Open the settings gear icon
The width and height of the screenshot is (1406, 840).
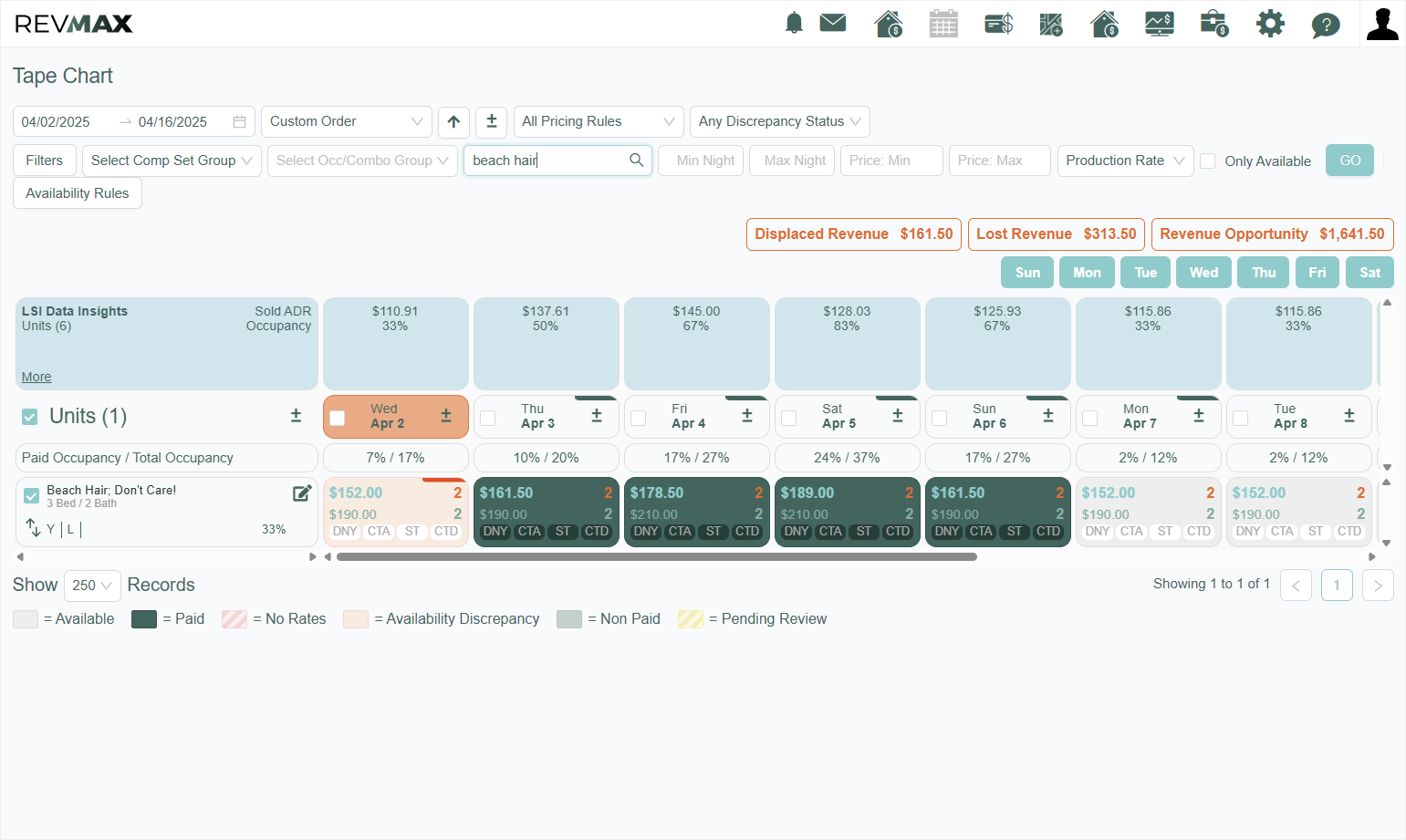[1270, 23]
